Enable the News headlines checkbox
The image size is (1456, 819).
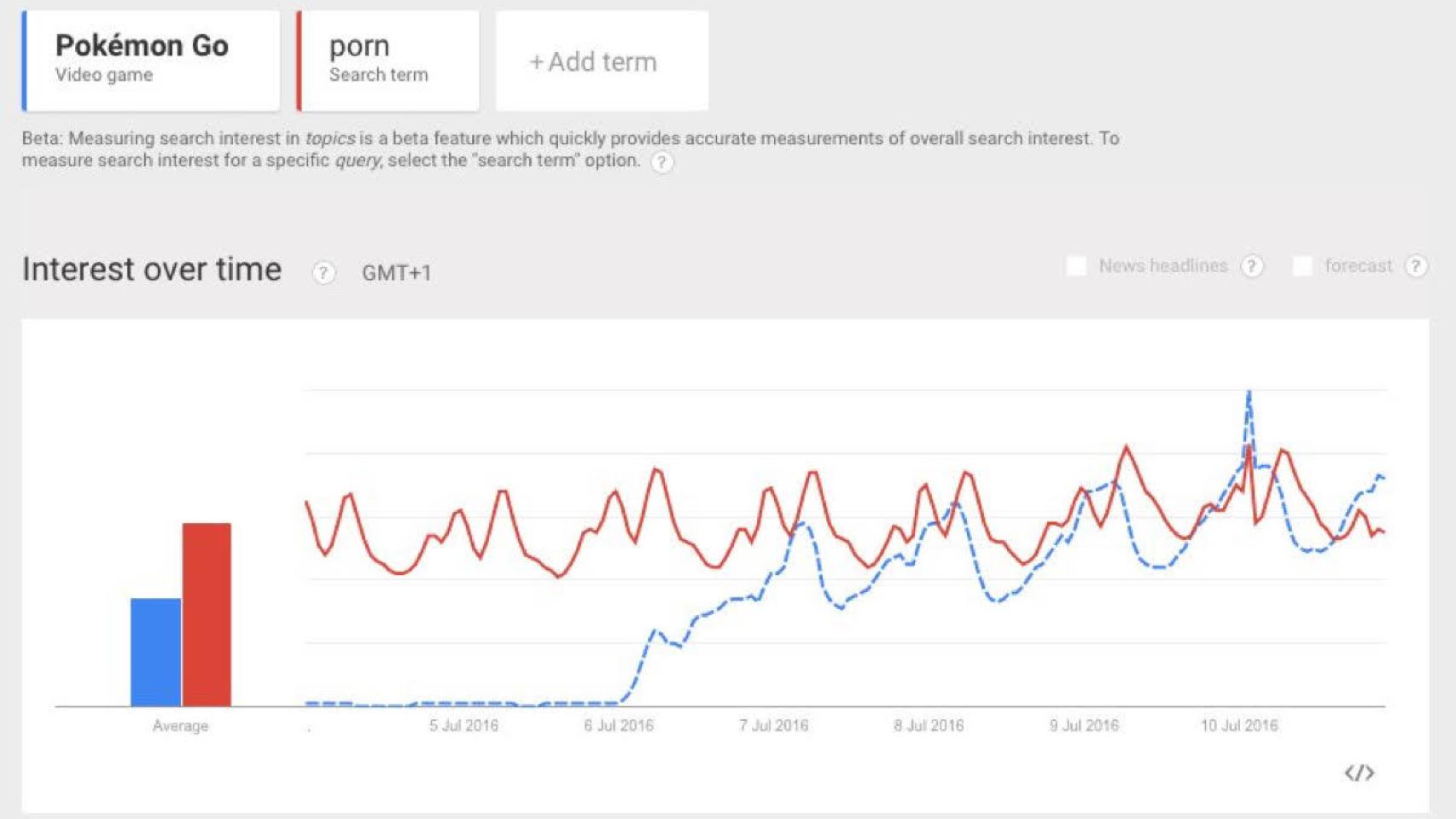[1076, 266]
